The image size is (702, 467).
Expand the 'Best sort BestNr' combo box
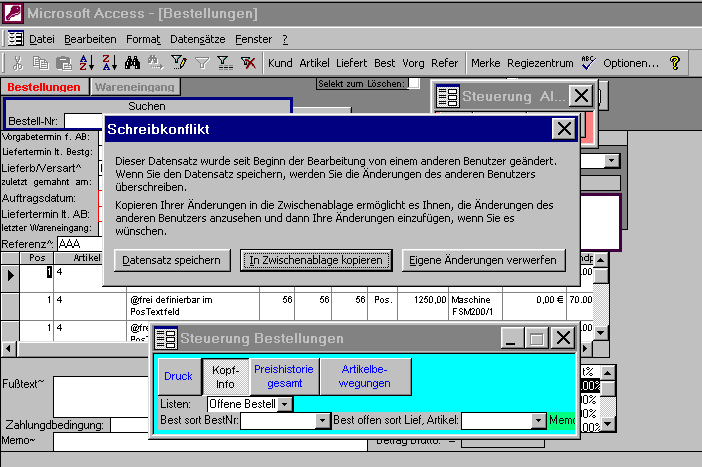322,421
